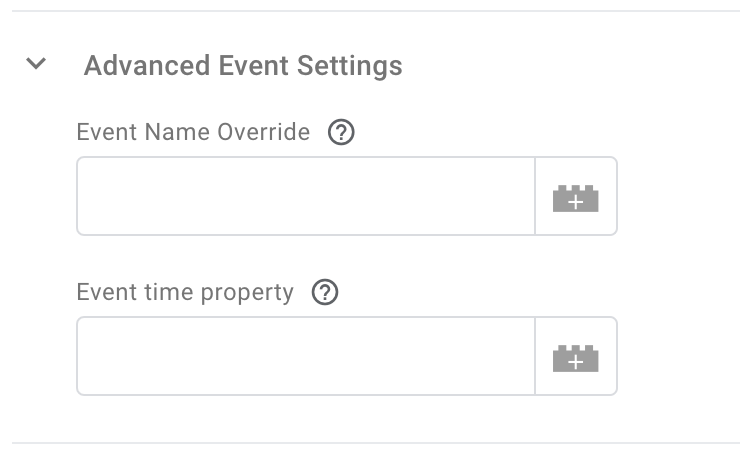
Task: Focus the Event Name Override text field
Action: pos(306,197)
